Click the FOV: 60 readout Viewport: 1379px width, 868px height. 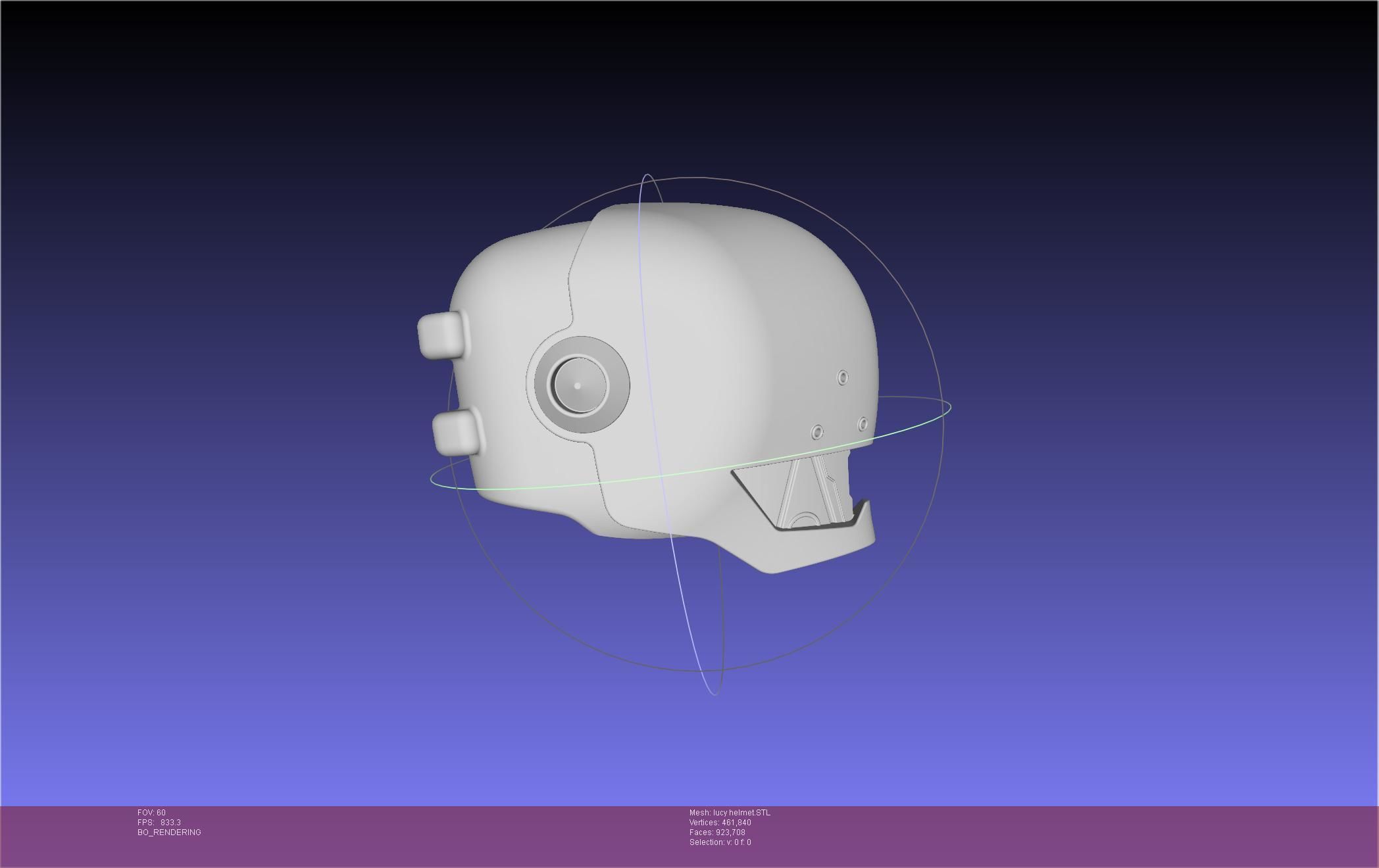pyautogui.click(x=151, y=813)
